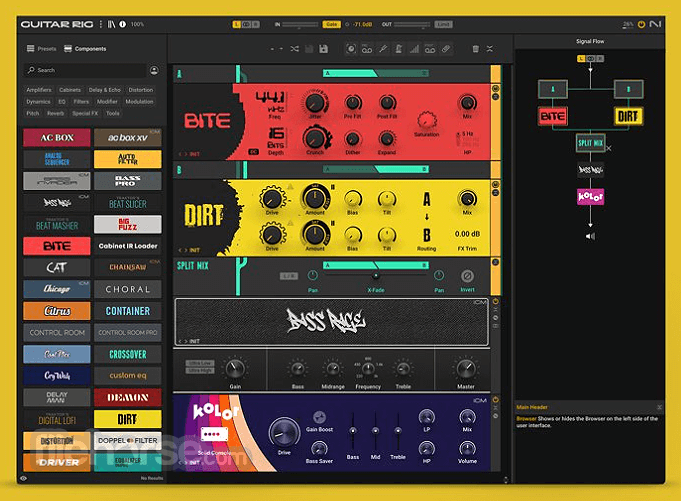Show the Post tape deck tool
The height and width of the screenshot is (501, 681).
(430, 49)
